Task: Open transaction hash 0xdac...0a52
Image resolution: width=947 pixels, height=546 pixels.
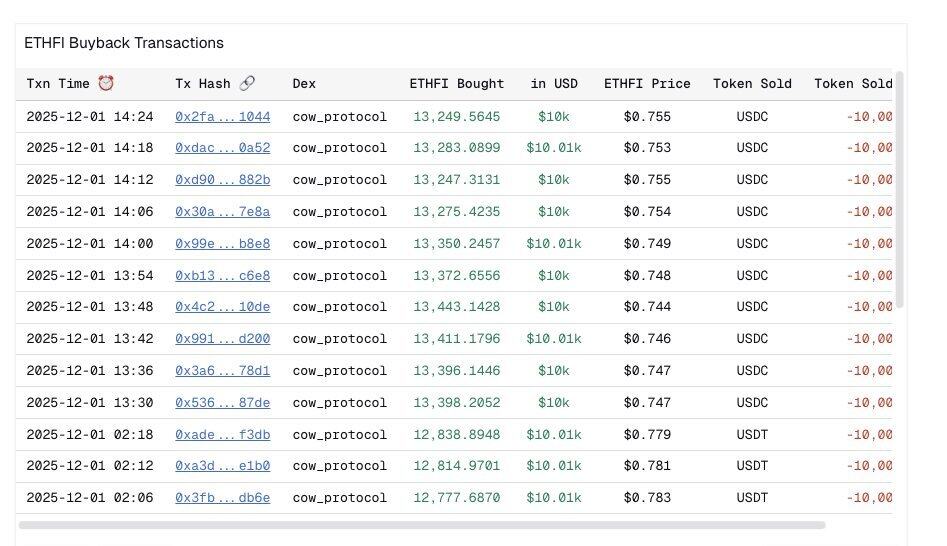Action: tap(222, 148)
